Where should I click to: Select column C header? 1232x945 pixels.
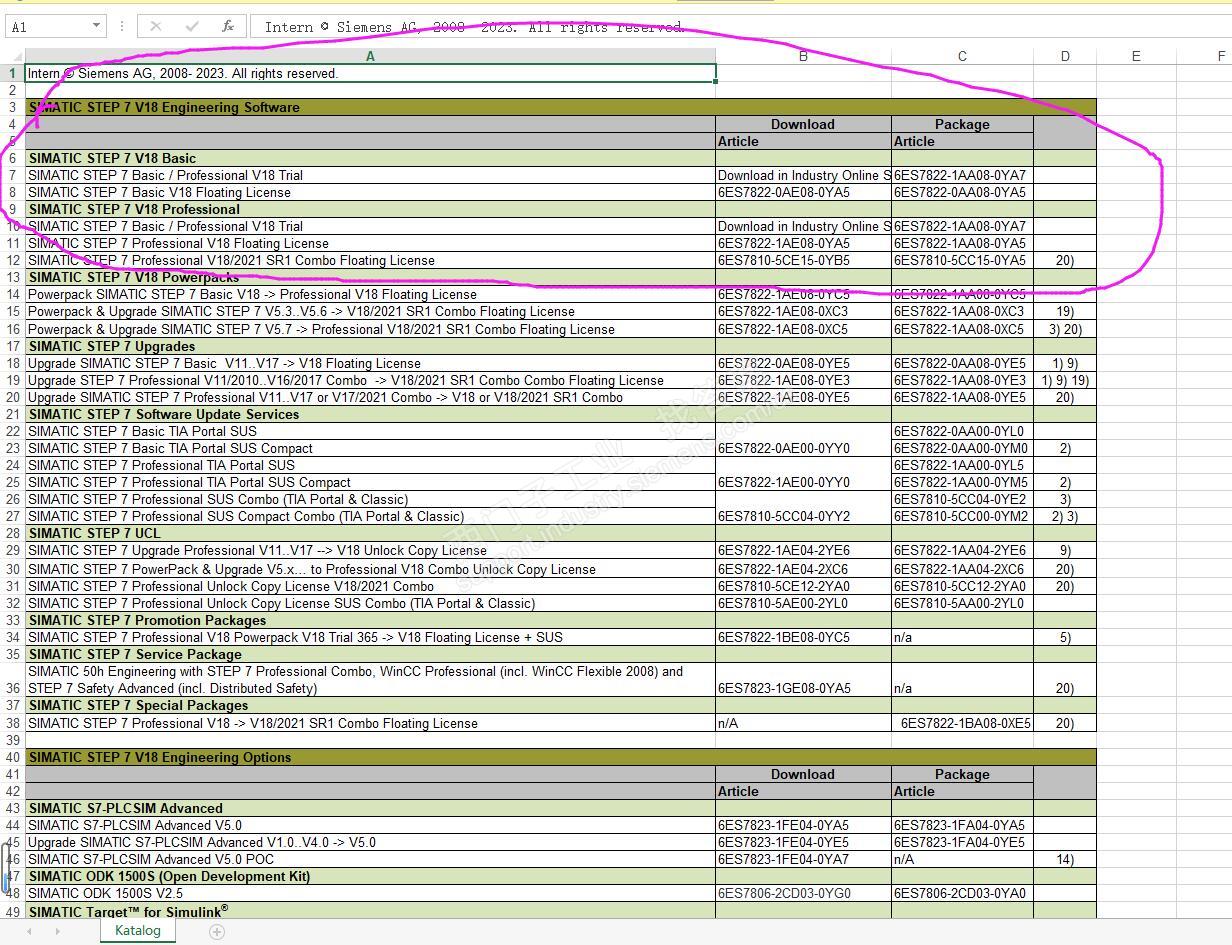coord(962,56)
